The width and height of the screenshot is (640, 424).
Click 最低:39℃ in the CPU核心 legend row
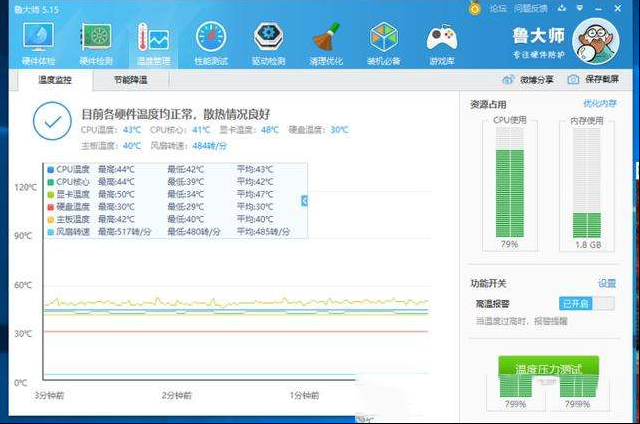186,182
